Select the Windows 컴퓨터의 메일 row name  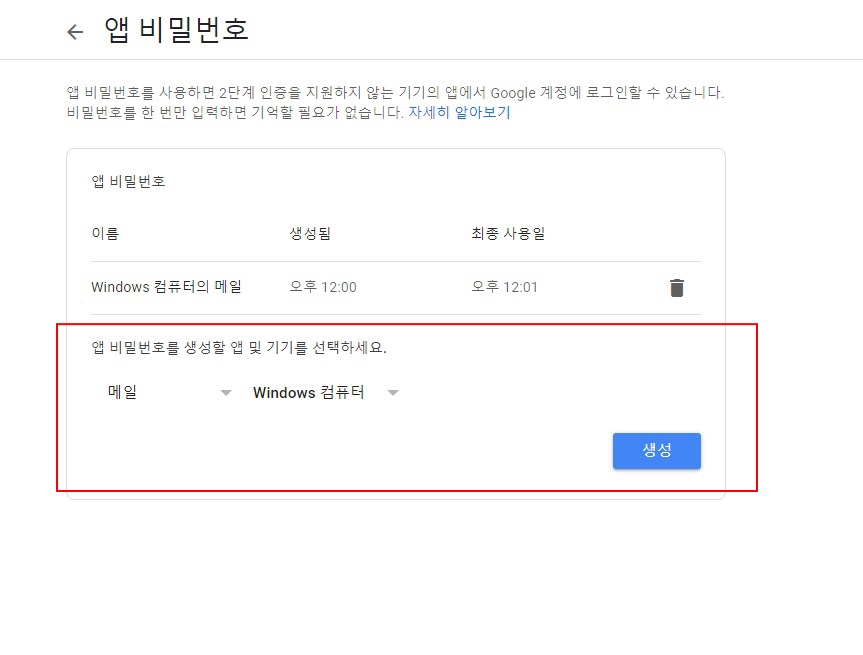(167, 287)
